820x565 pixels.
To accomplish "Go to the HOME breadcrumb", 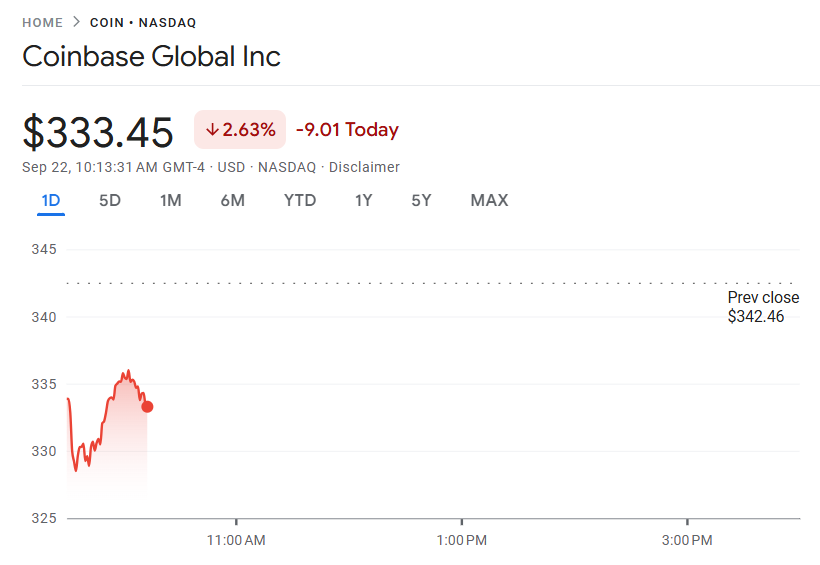I will [x=42, y=22].
